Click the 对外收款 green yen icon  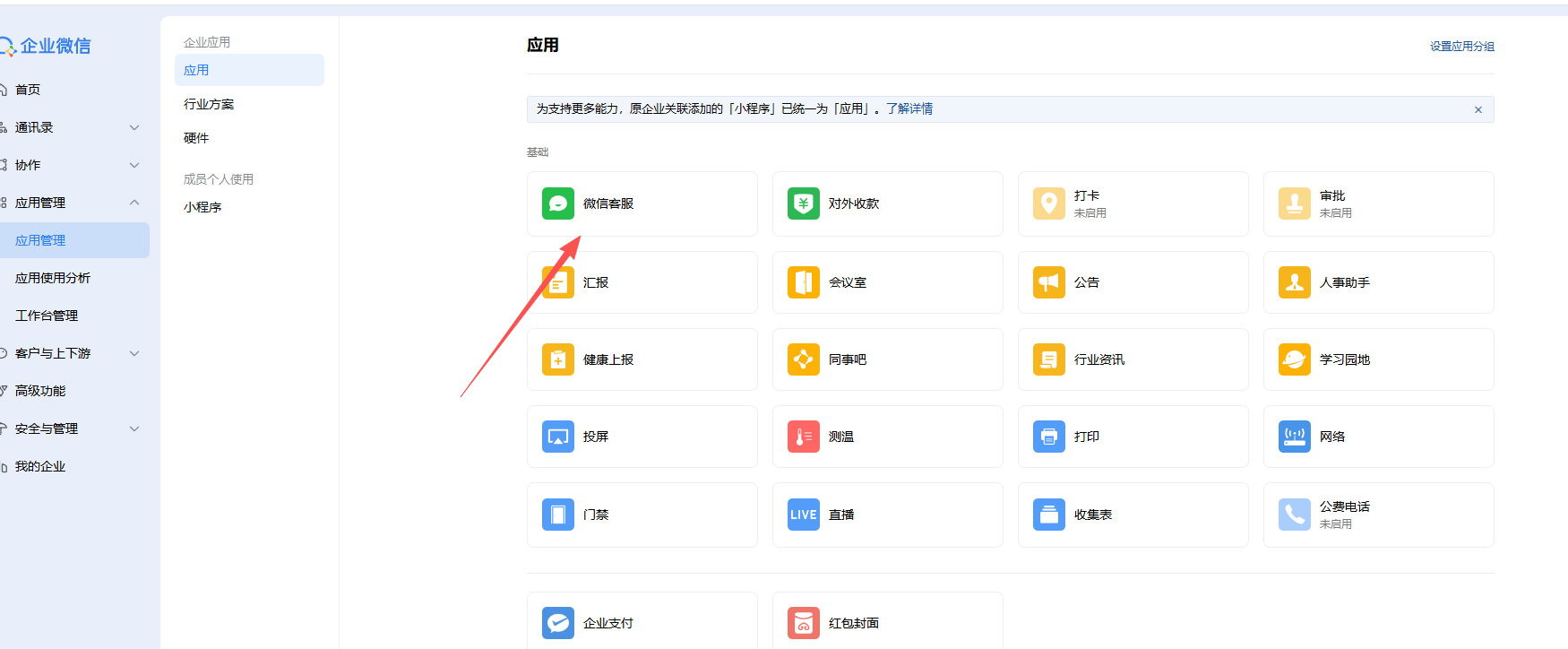pos(804,203)
